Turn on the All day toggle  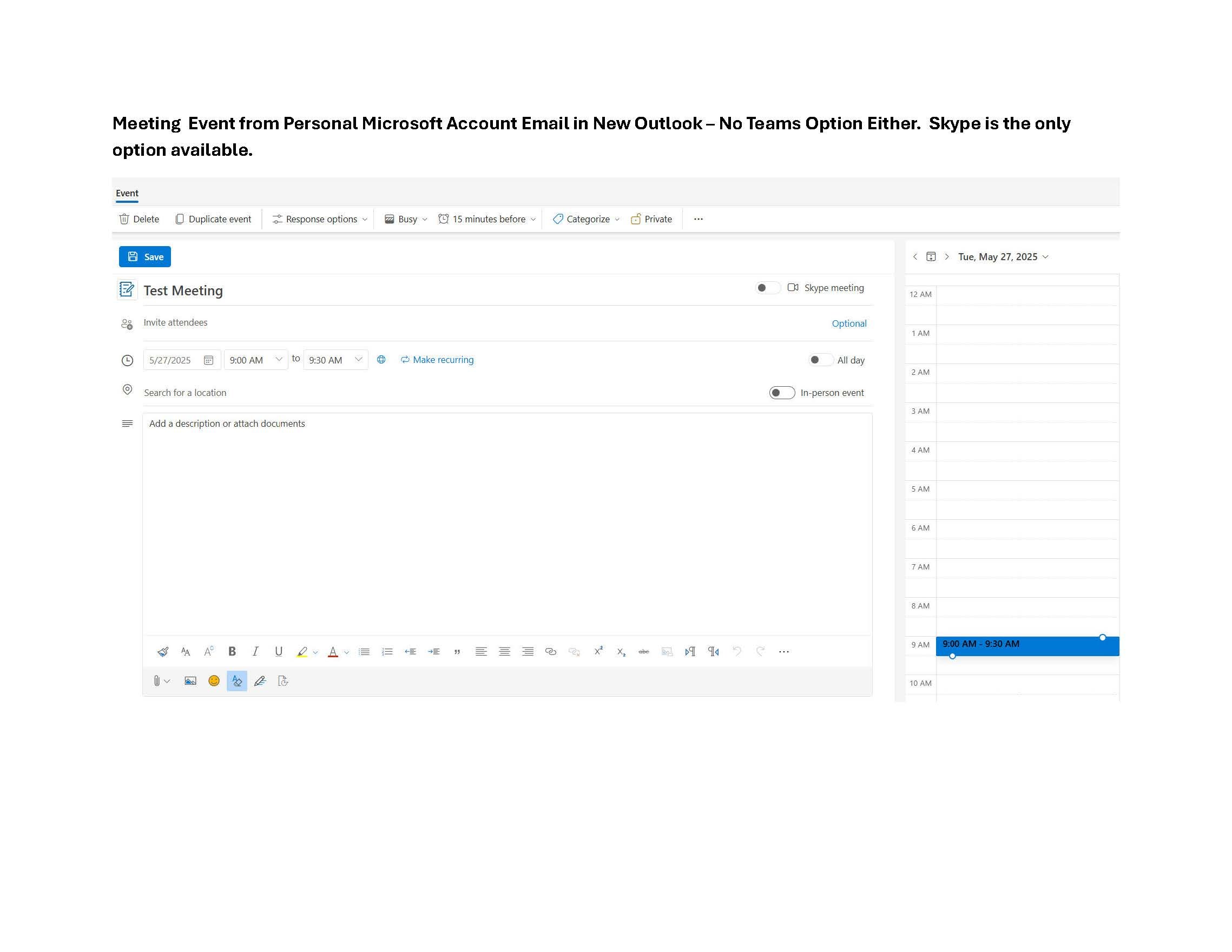(820, 360)
